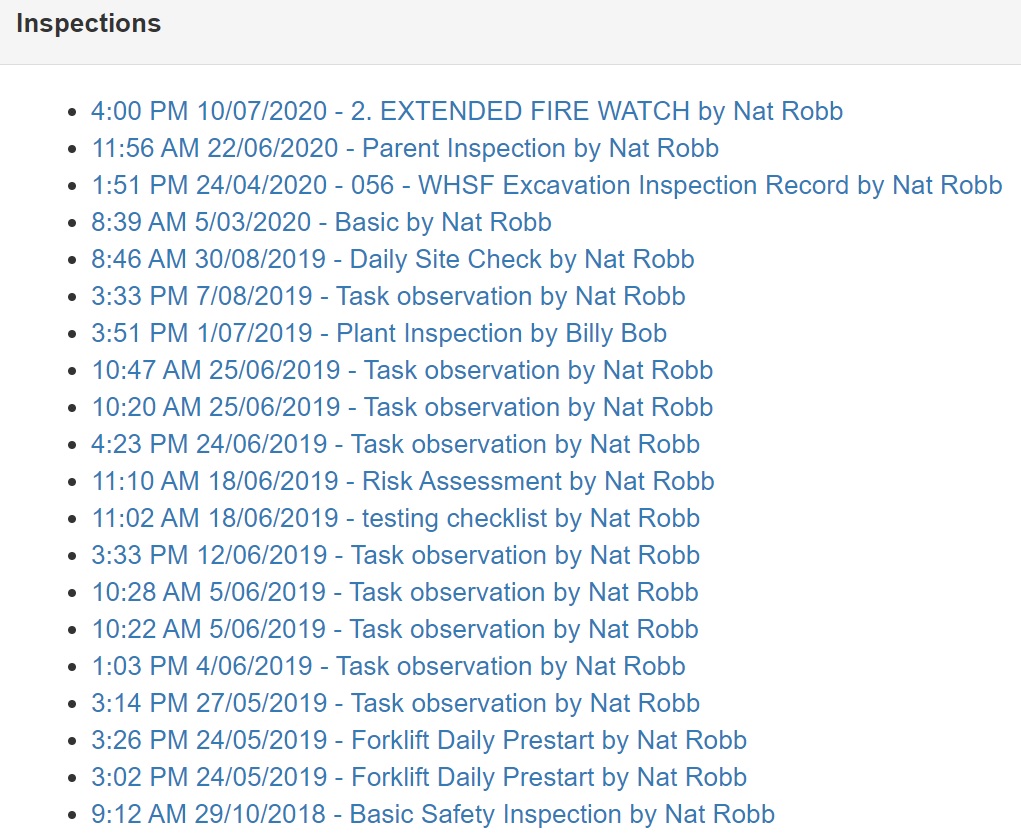Select the Basic inspection from 5/03/2020
The height and width of the screenshot is (840, 1021).
pos(321,222)
